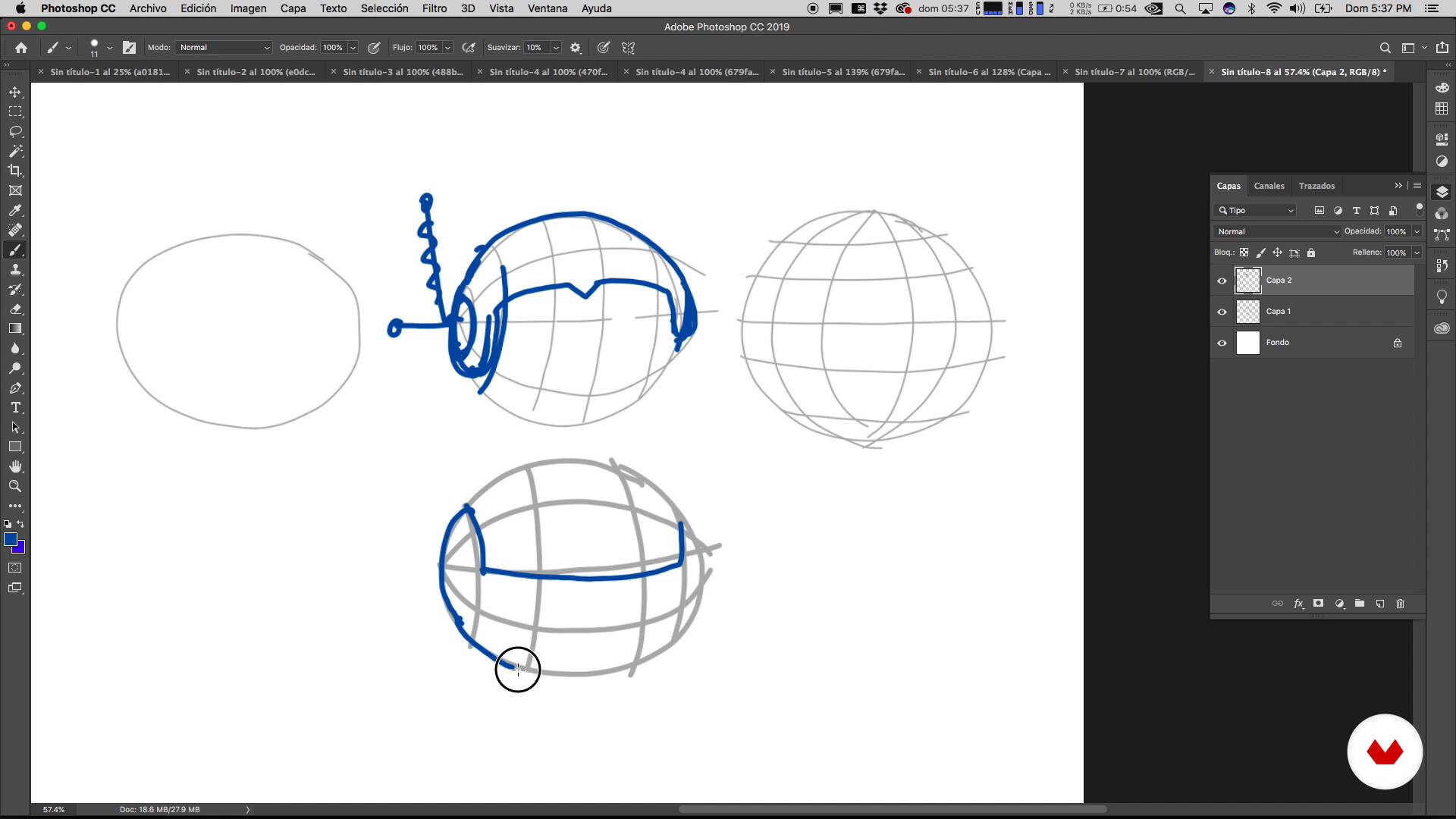Lock transparent pixels of layer
The width and height of the screenshot is (1456, 819).
[1244, 253]
